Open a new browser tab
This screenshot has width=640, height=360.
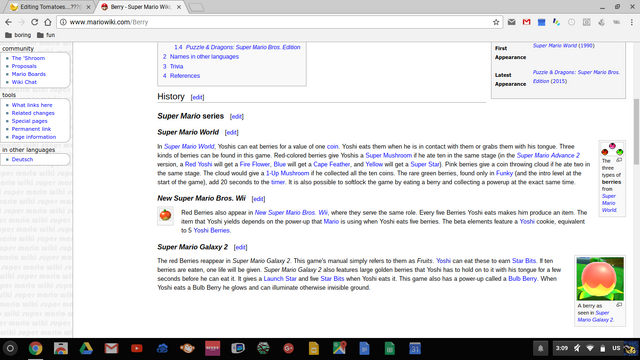tap(196, 7)
